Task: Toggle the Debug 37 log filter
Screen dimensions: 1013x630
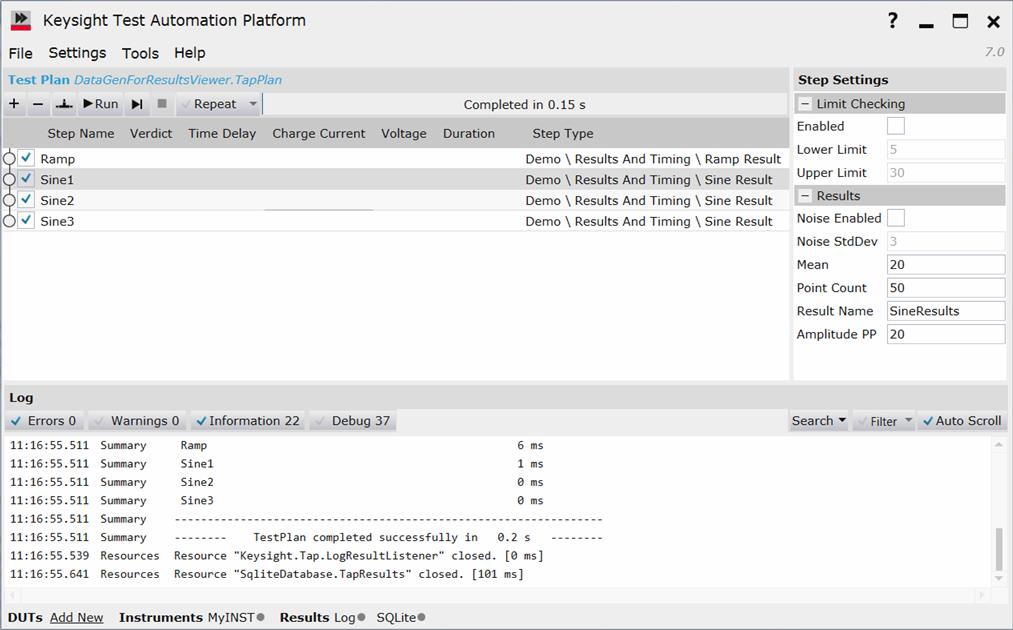Action: pyautogui.click(x=353, y=421)
